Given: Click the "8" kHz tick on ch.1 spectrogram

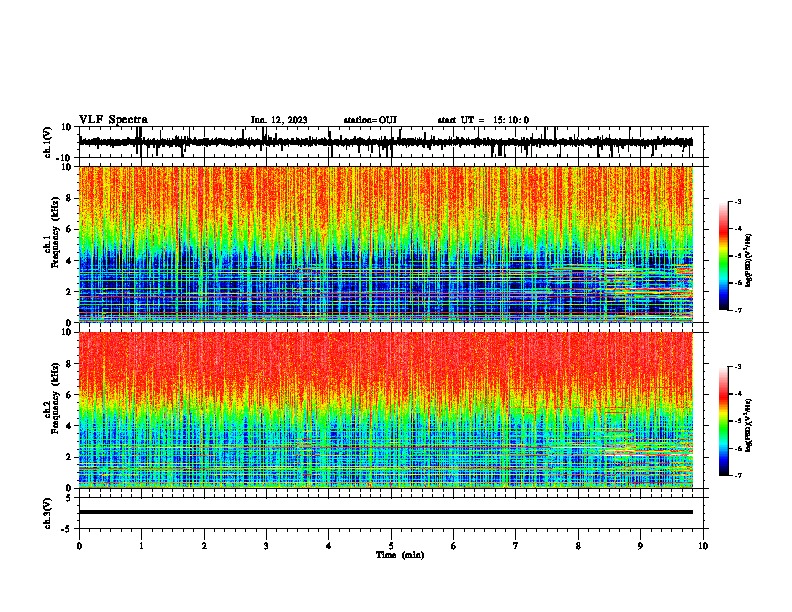Looking at the screenshot, I should click(69, 198).
